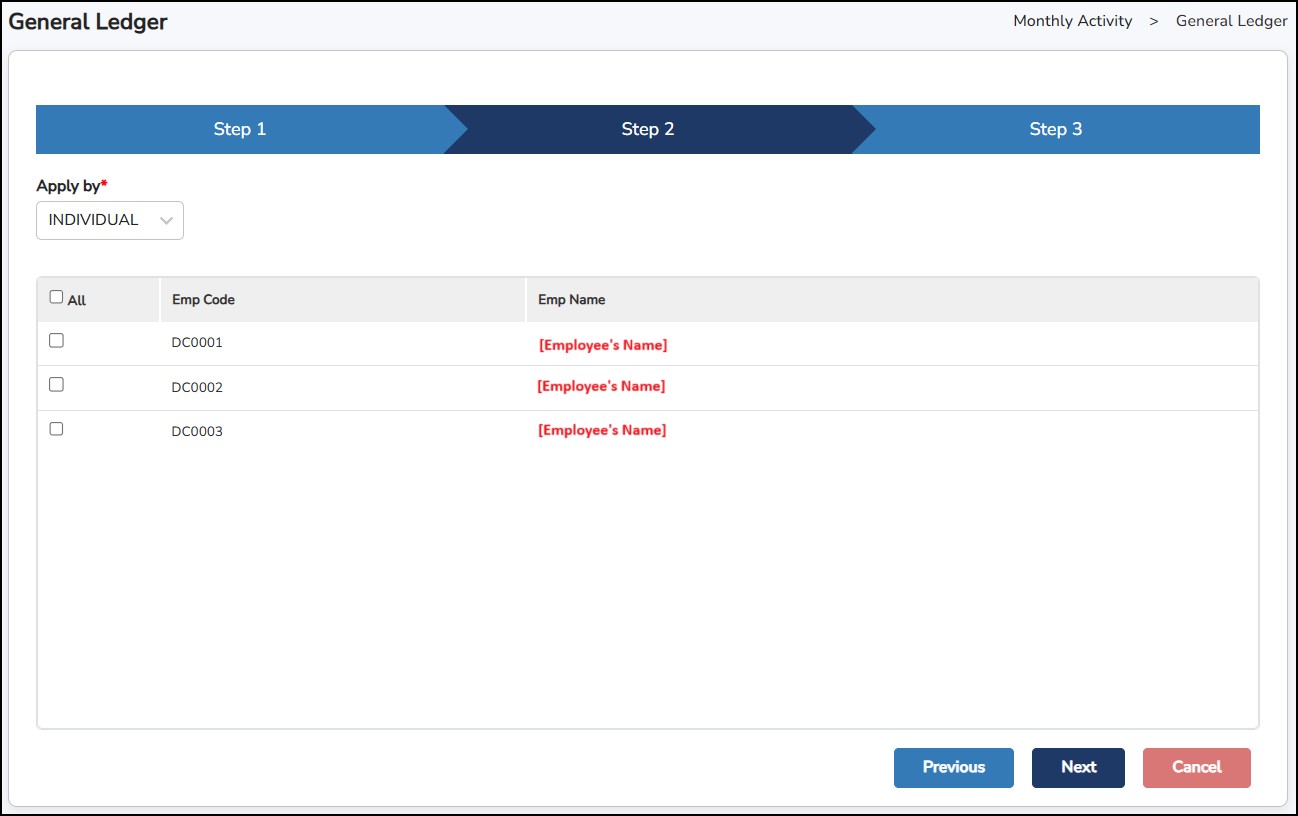This screenshot has height=816, width=1298.
Task: Jump to the Step 3 tab
Action: (1056, 129)
